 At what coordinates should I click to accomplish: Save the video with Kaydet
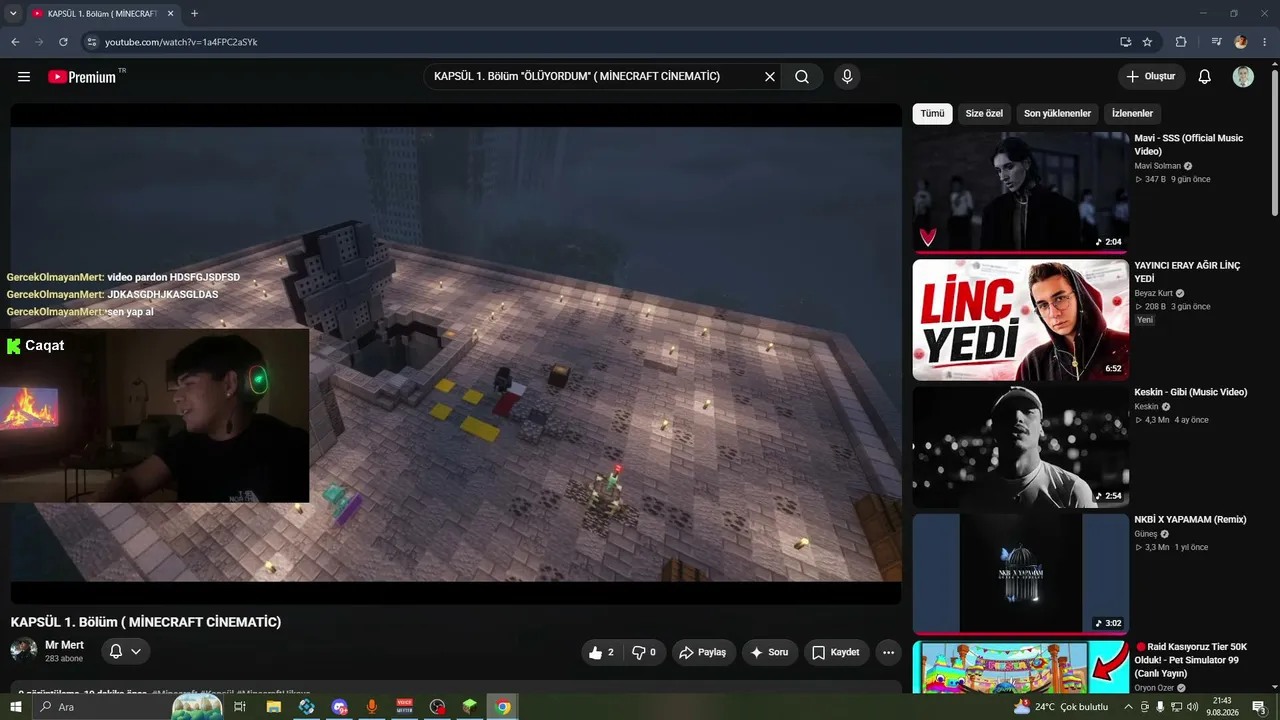(836, 652)
